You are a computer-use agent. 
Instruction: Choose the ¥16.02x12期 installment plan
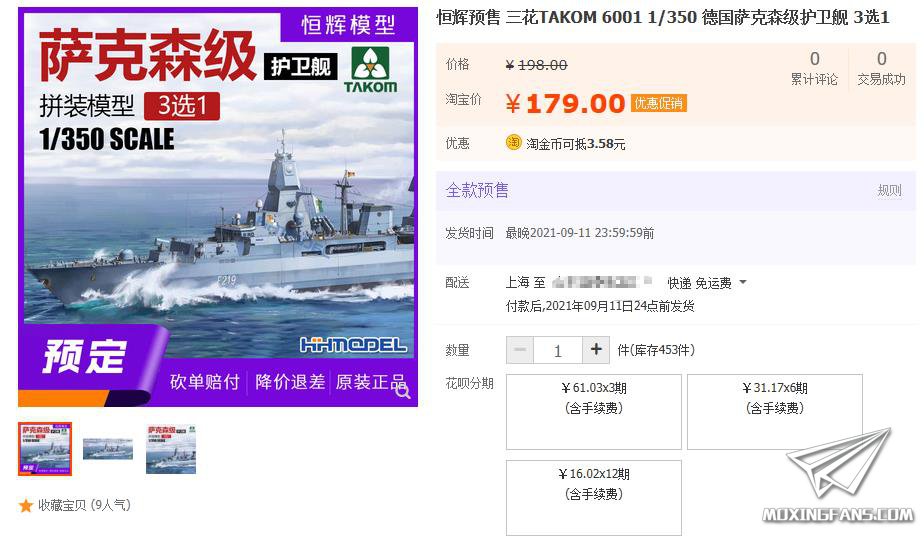593,498
